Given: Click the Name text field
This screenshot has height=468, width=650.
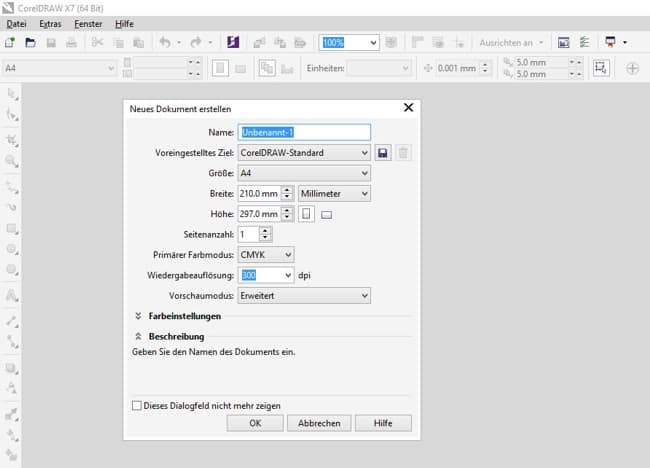Looking at the screenshot, I should pyautogui.click(x=304, y=133).
